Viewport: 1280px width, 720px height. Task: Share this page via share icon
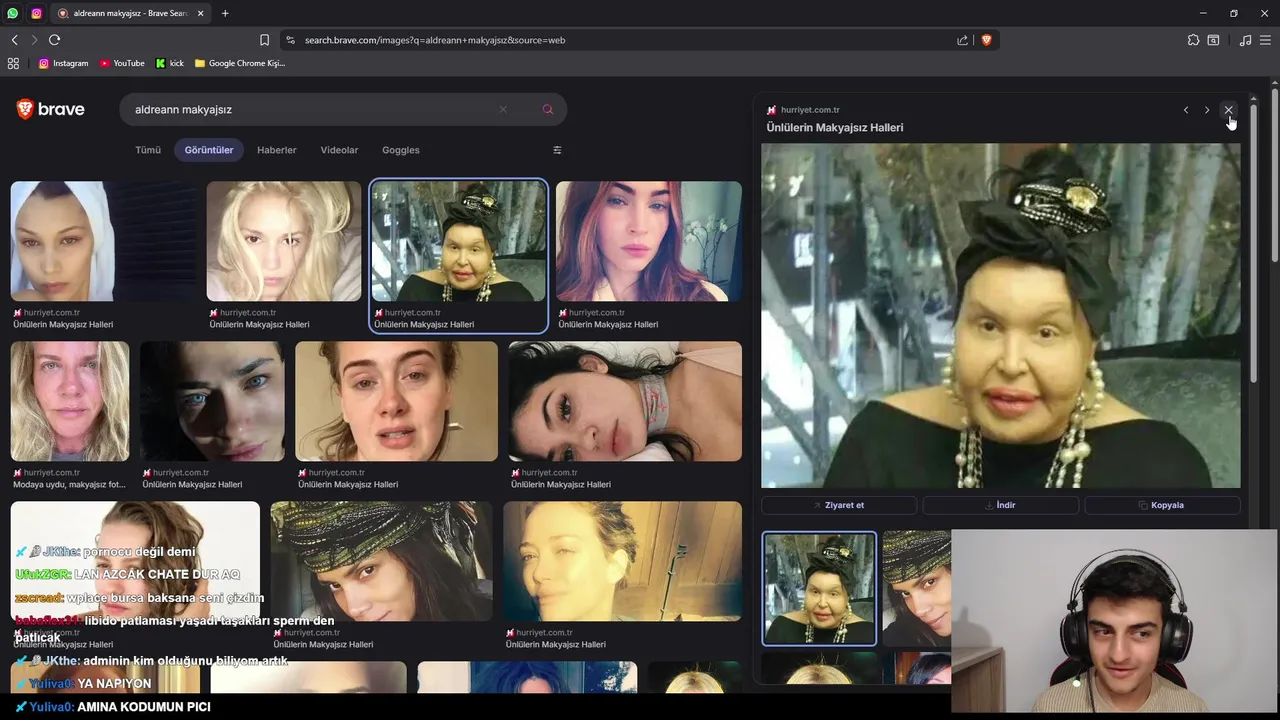962,40
